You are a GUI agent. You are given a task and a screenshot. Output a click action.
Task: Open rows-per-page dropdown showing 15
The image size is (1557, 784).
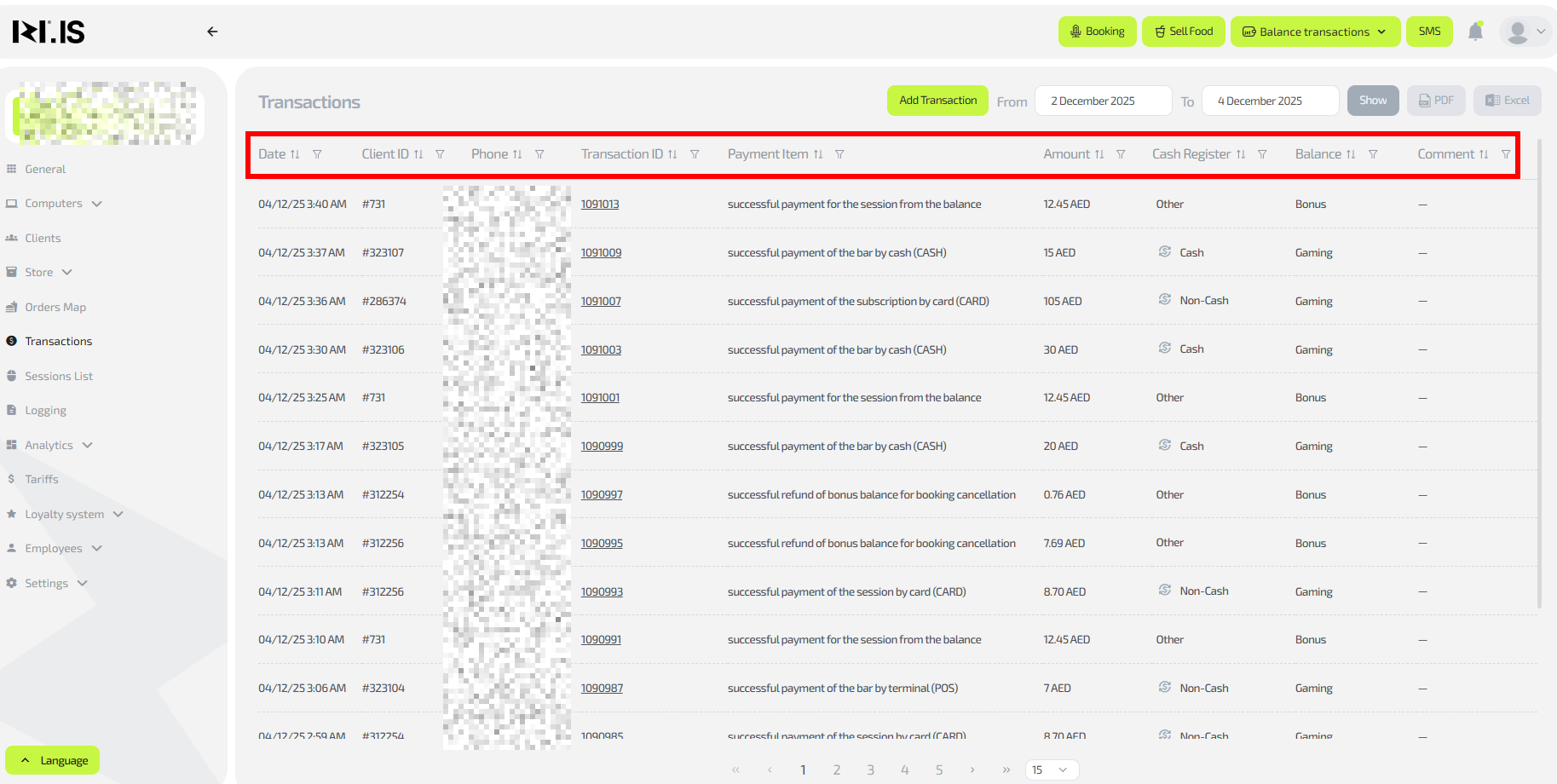click(x=1052, y=770)
